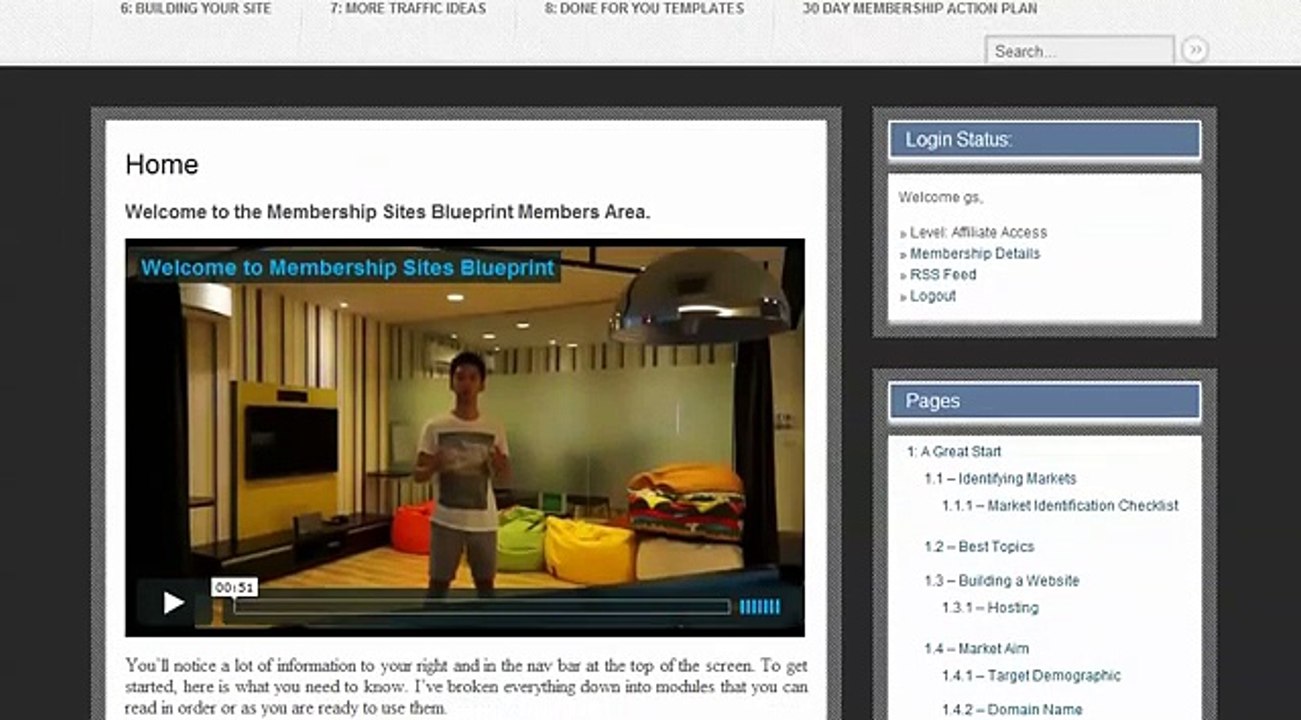Open 1.1.1 – Market Identification Checklist page
This screenshot has width=1301, height=720.
pyautogui.click(x=1060, y=506)
